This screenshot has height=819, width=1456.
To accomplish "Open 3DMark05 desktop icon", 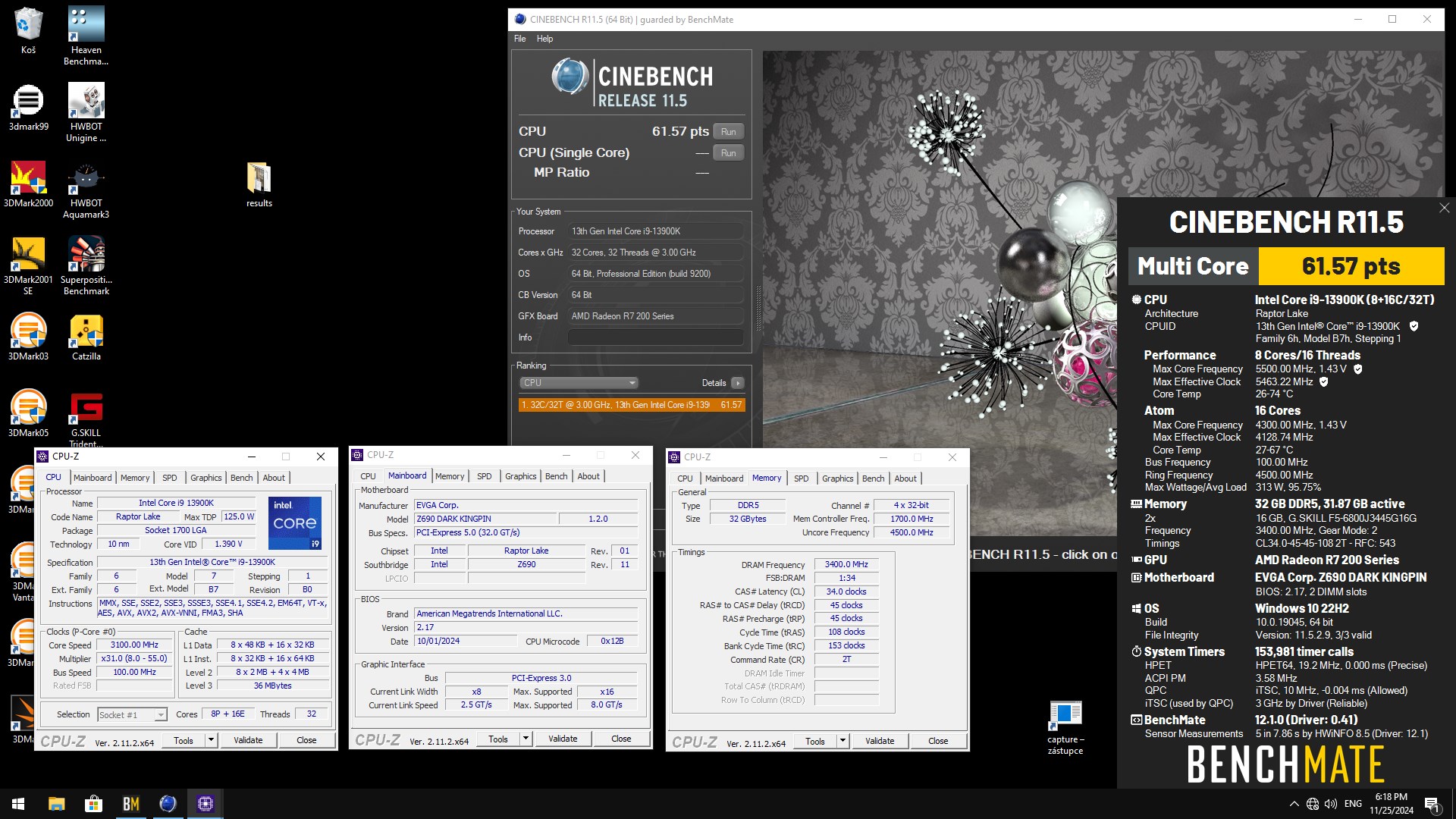I will click(x=28, y=413).
